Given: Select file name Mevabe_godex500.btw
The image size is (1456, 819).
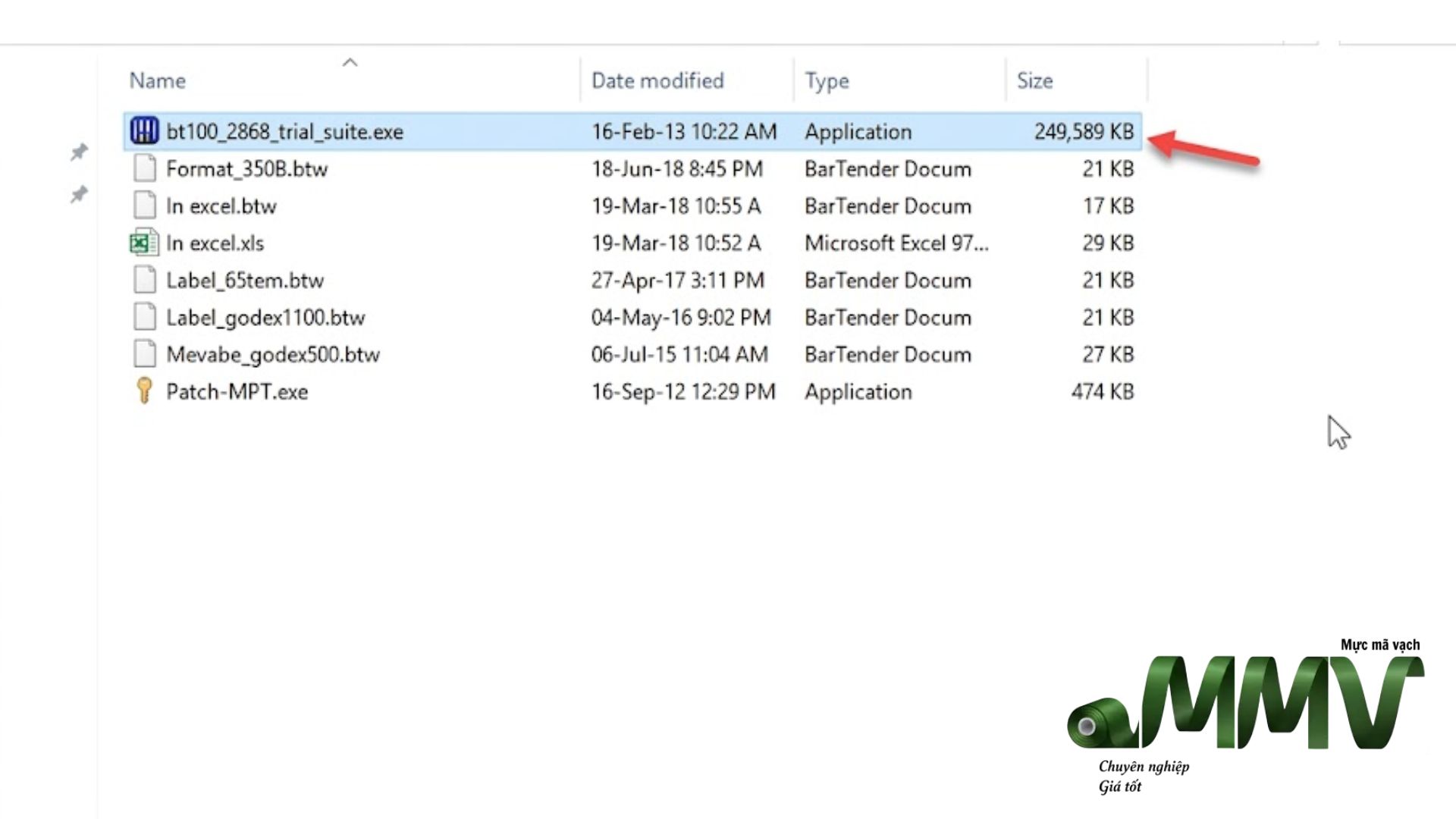Looking at the screenshot, I should 273,354.
